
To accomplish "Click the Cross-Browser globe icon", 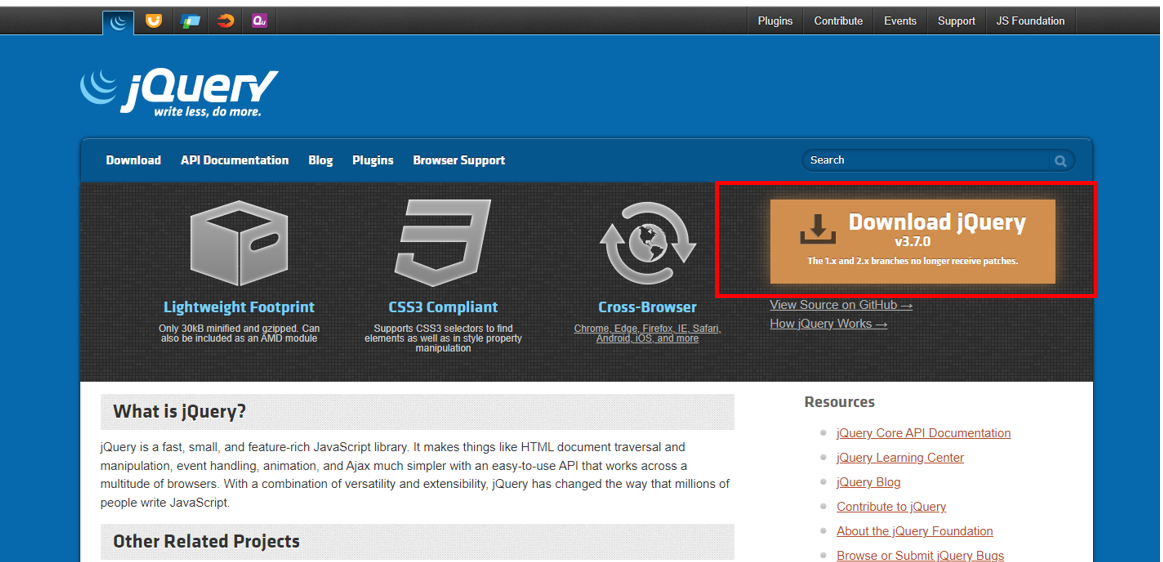I will 648,241.
